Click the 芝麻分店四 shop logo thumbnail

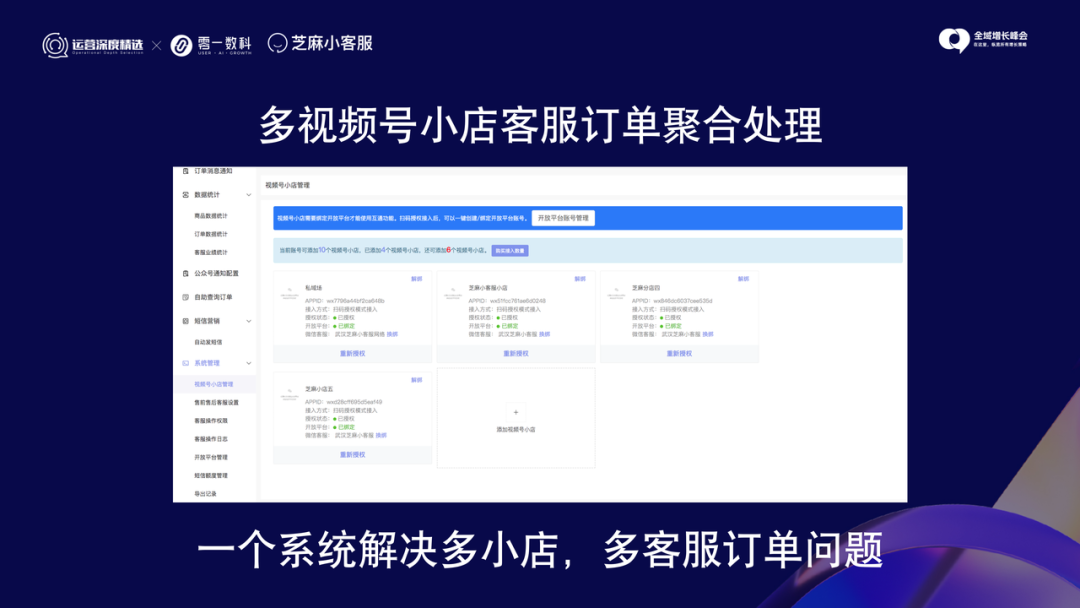616,294
